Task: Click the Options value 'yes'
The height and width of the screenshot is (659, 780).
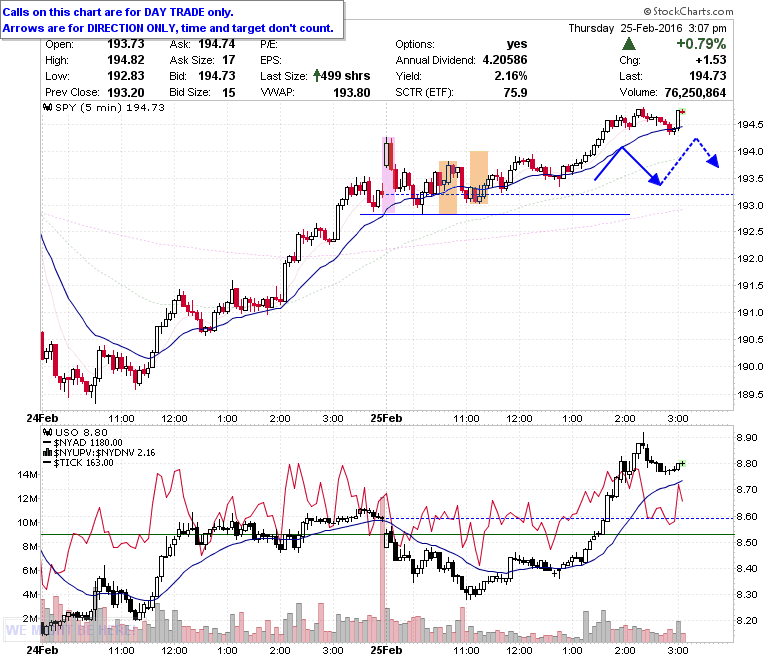Action: (x=517, y=44)
